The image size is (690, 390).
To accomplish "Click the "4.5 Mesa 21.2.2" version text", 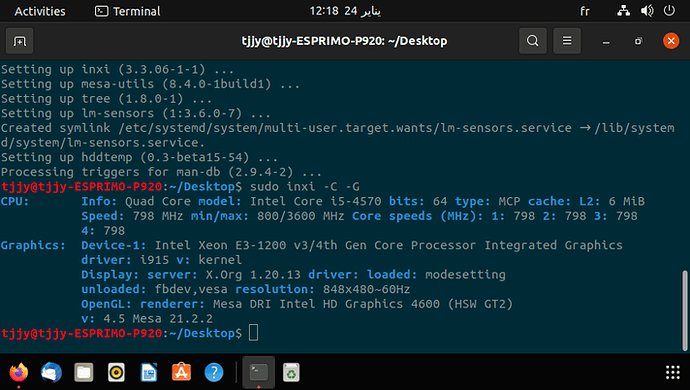I will pyautogui.click(x=158, y=319).
